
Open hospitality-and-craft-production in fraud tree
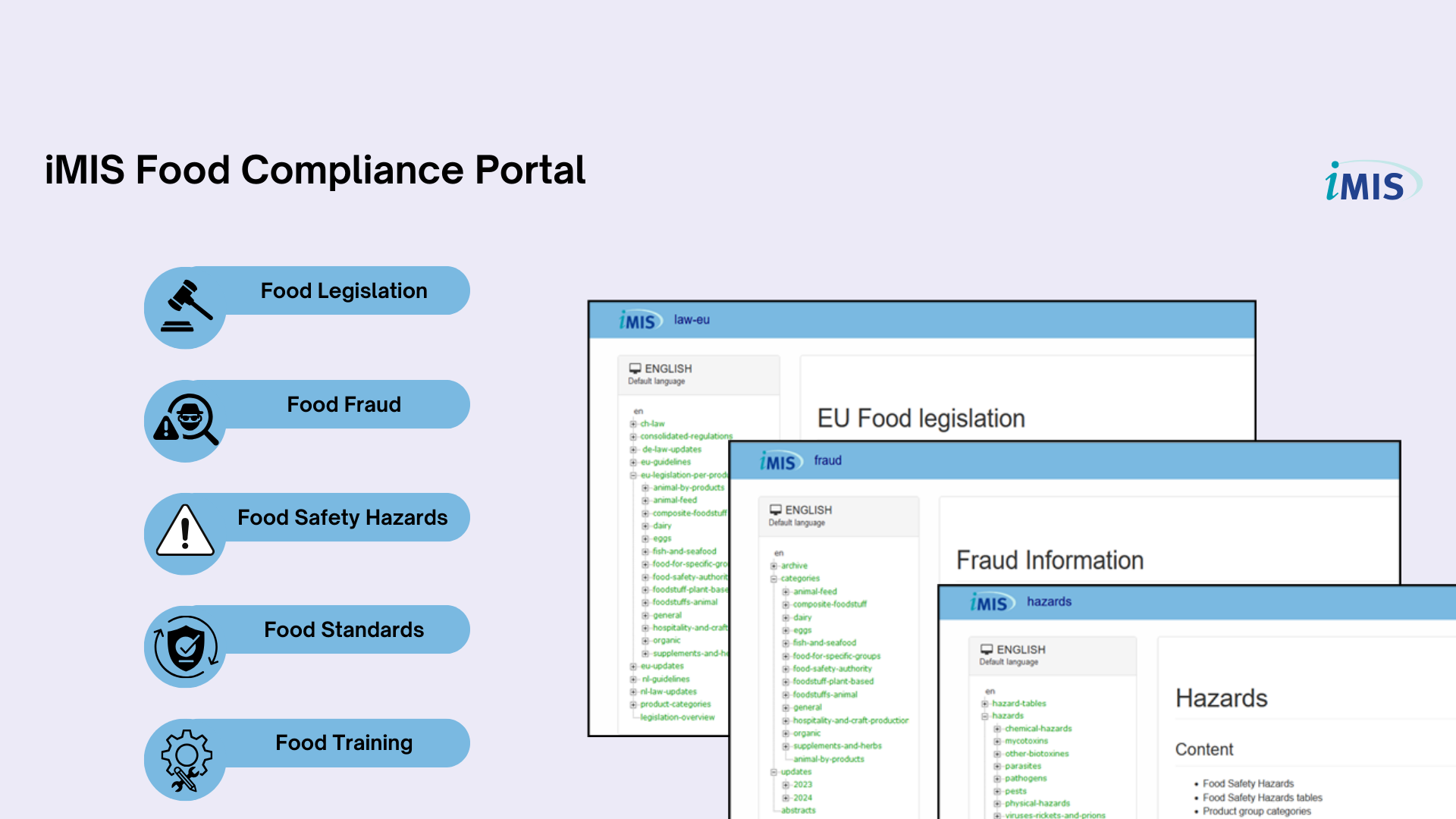(850, 720)
